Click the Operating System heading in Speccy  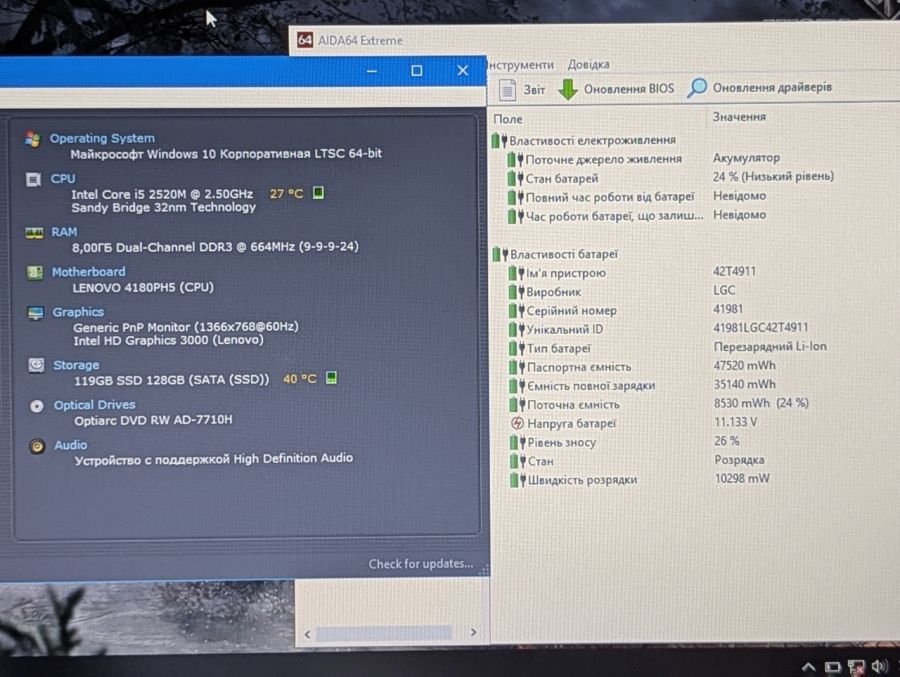tap(102, 138)
